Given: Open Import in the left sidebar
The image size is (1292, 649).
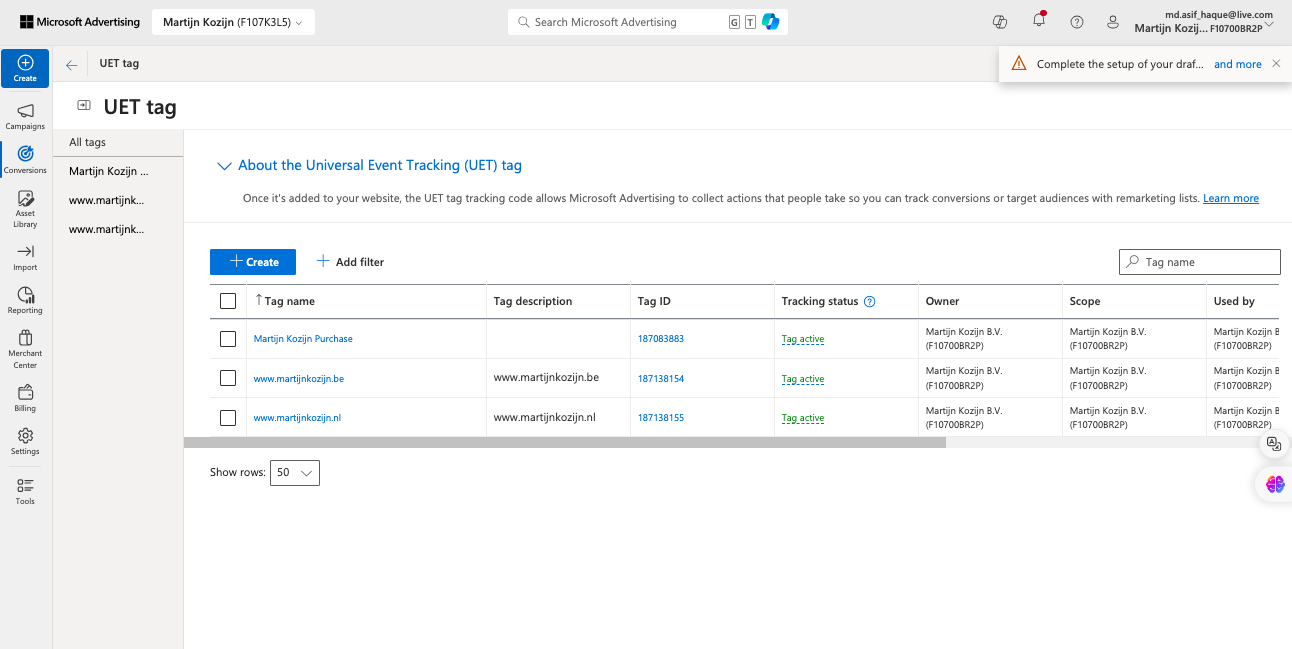Looking at the screenshot, I should [25, 257].
